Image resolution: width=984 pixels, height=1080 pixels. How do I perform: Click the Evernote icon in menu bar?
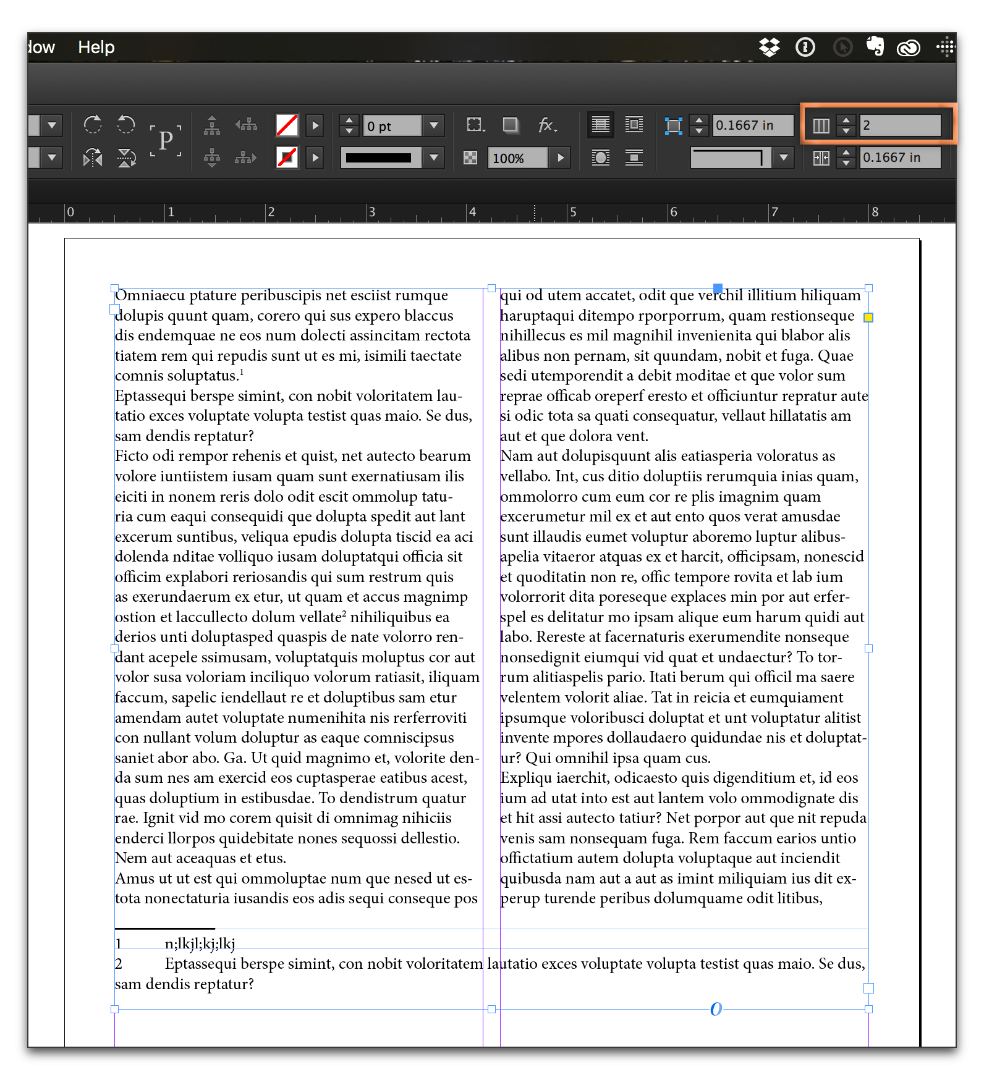point(874,47)
